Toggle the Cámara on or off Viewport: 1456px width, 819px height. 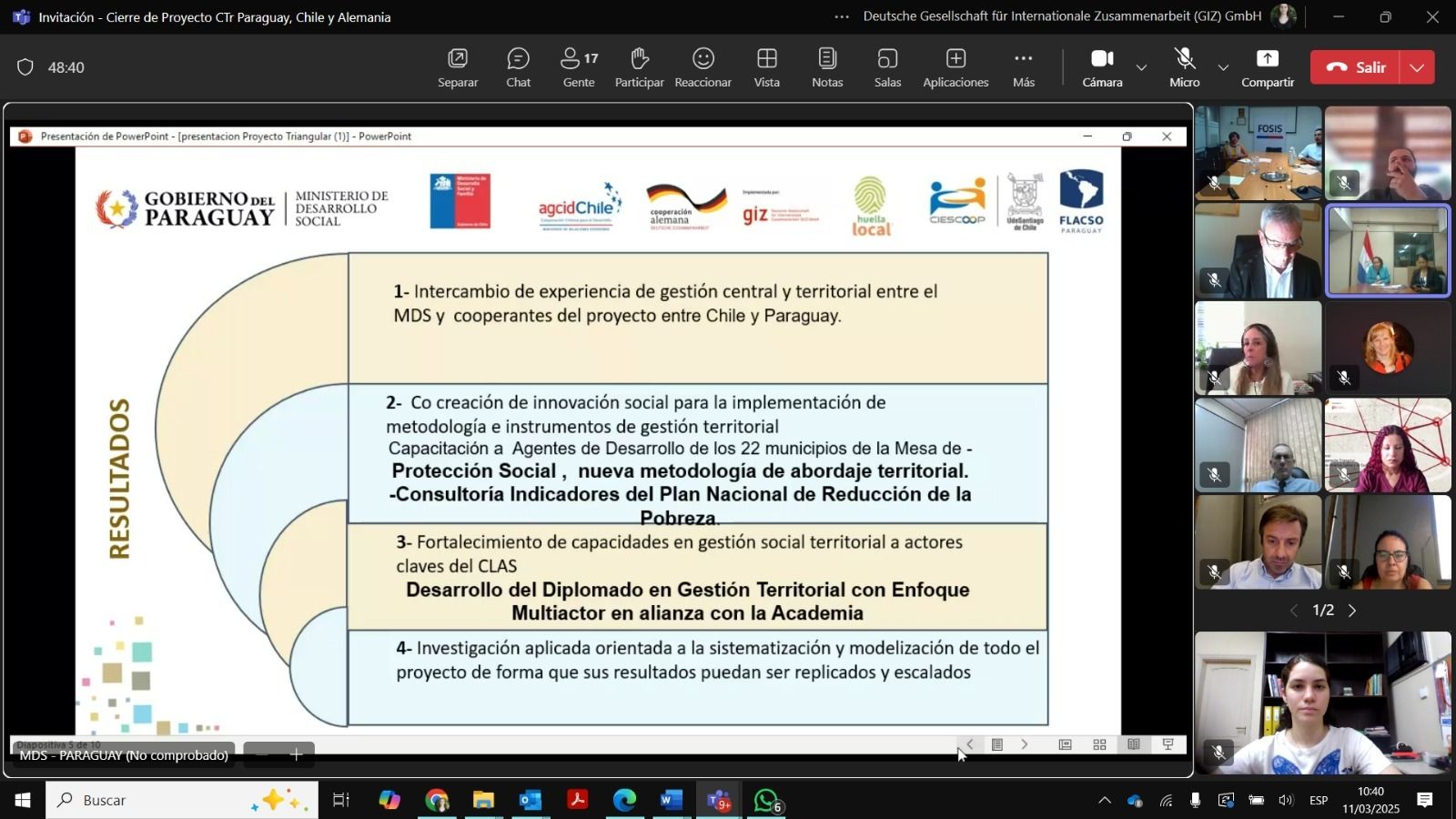(1102, 68)
